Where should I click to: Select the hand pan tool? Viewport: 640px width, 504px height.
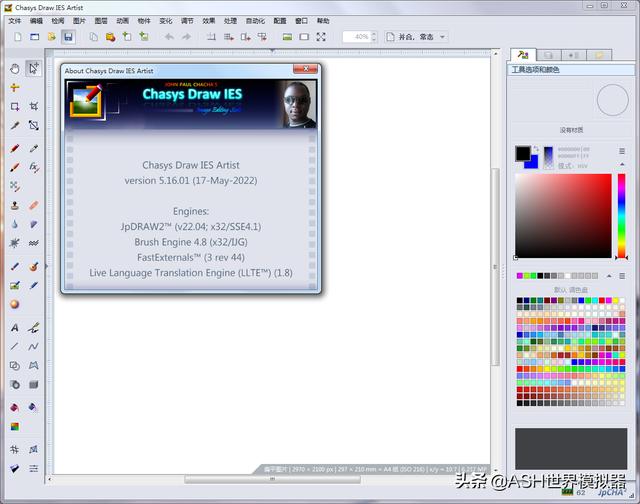pos(15,69)
